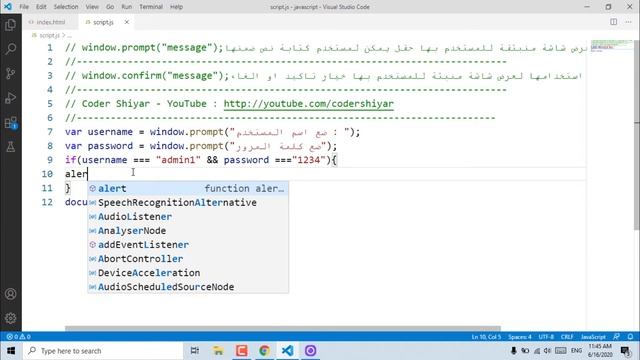Click the VS Code logo icon in title bar

click(8, 7)
